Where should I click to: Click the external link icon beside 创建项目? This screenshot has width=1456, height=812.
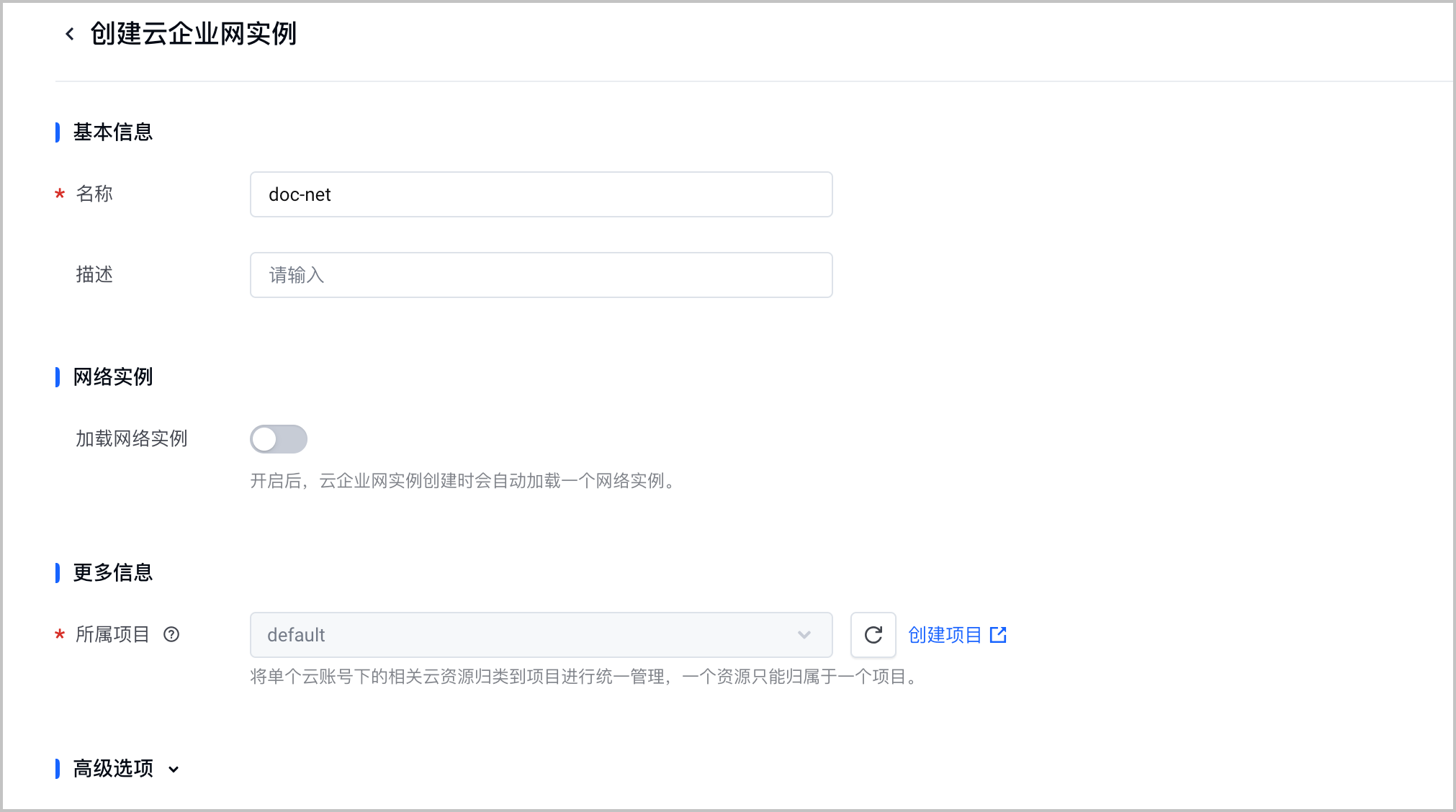998,635
